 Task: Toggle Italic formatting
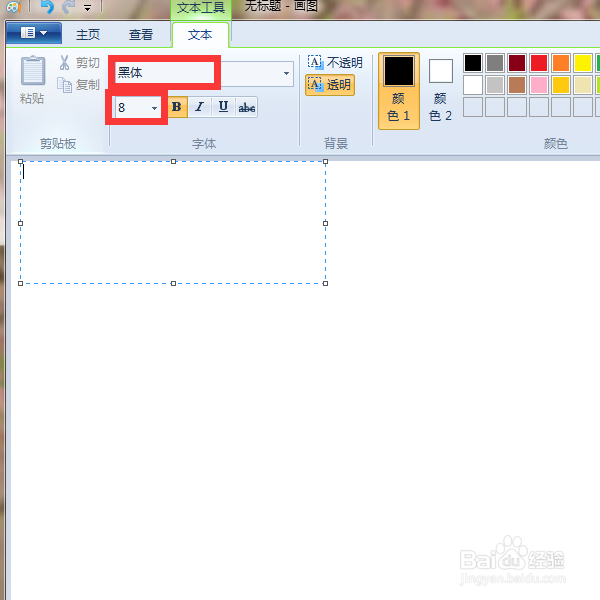pyautogui.click(x=199, y=107)
